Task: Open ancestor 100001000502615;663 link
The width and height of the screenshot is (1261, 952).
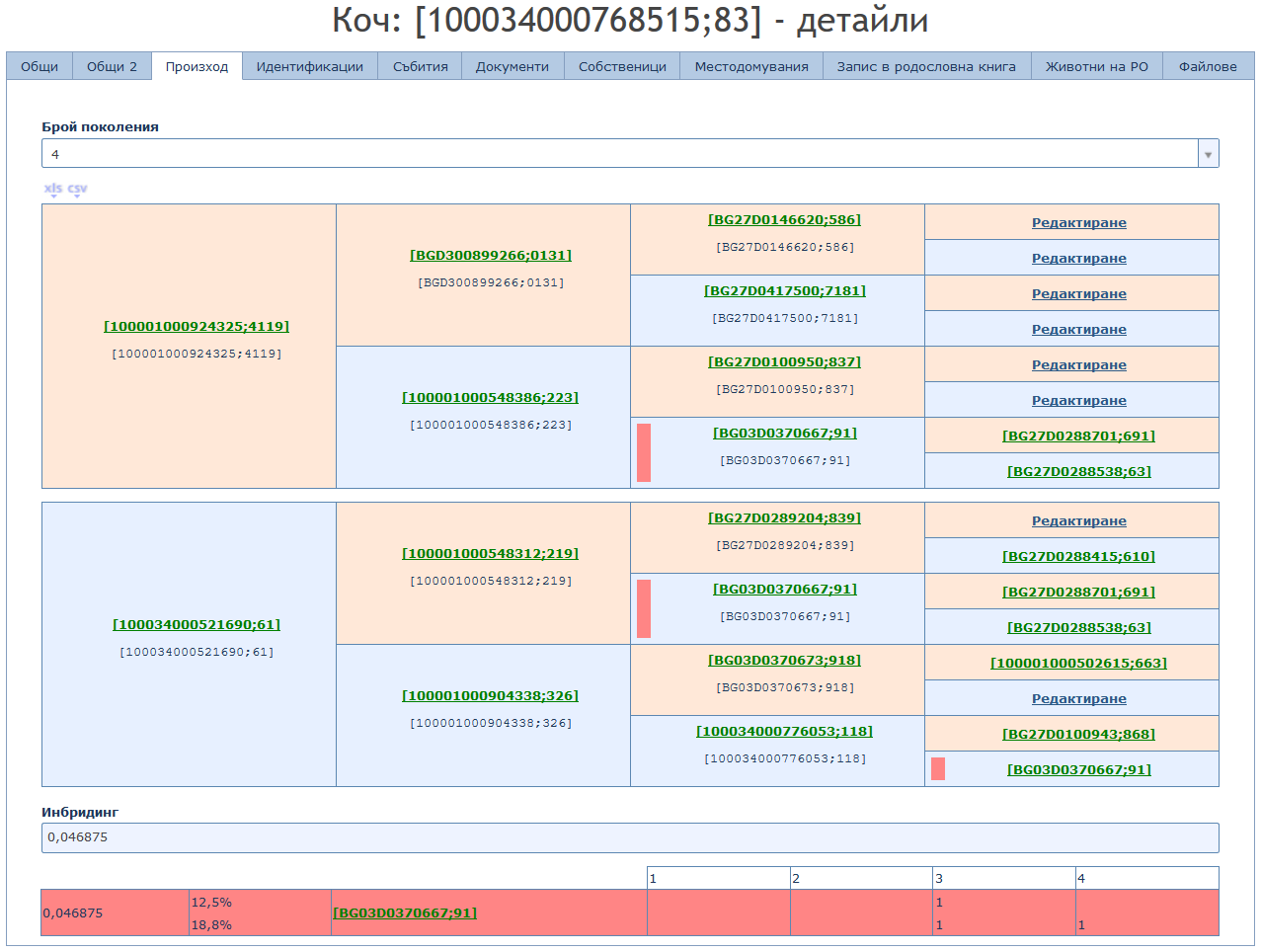Action: coord(1078,664)
